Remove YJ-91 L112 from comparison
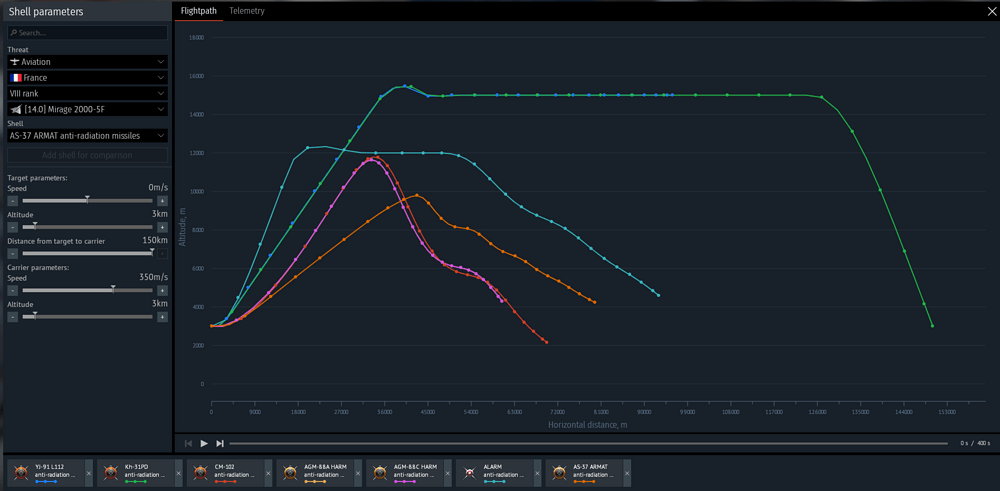The width and height of the screenshot is (1000, 491). 89,473
